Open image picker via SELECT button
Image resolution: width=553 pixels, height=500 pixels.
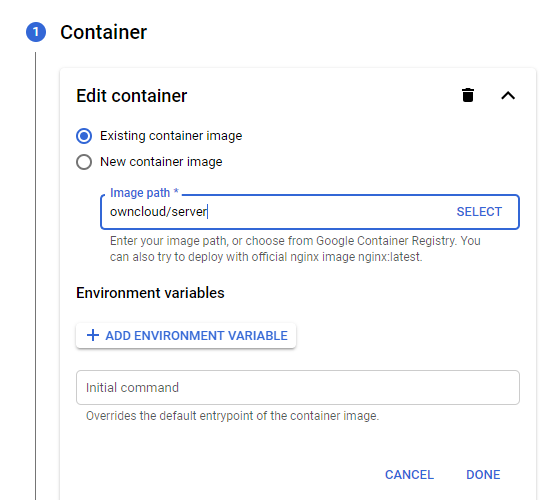tap(479, 212)
